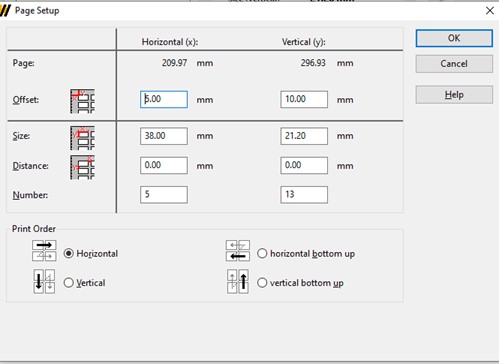Click the Offset: label
This screenshot has height=364, width=499.
tap(26, 100)
